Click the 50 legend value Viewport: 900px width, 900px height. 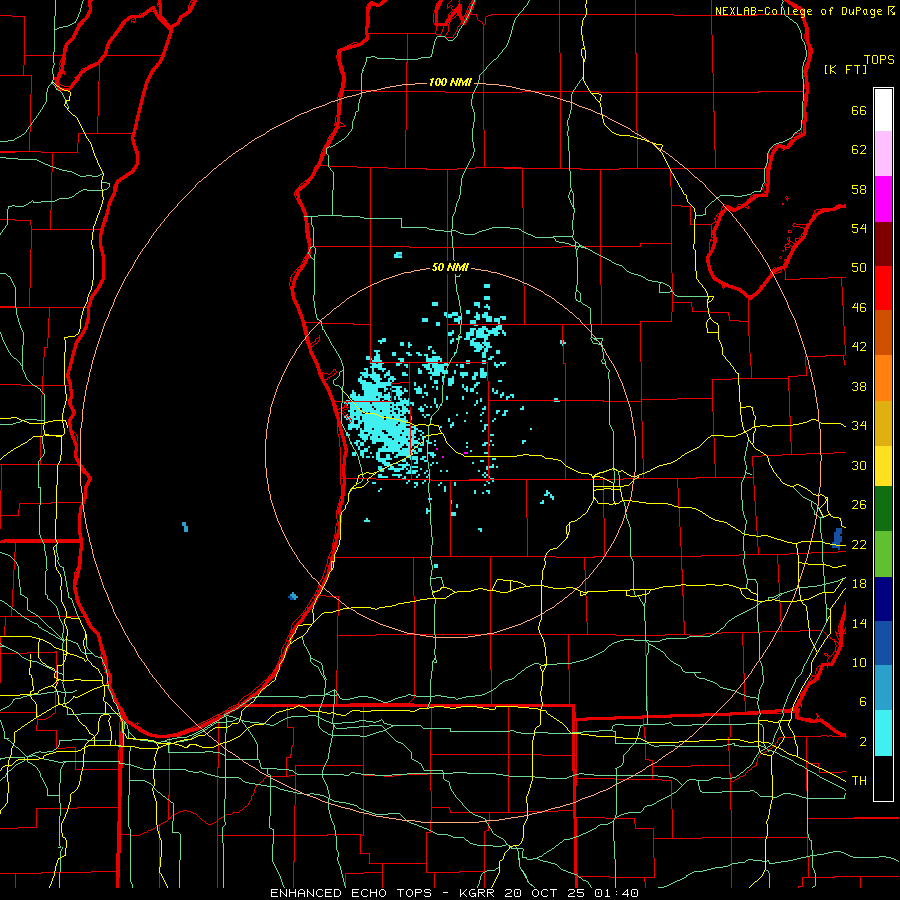859,268
